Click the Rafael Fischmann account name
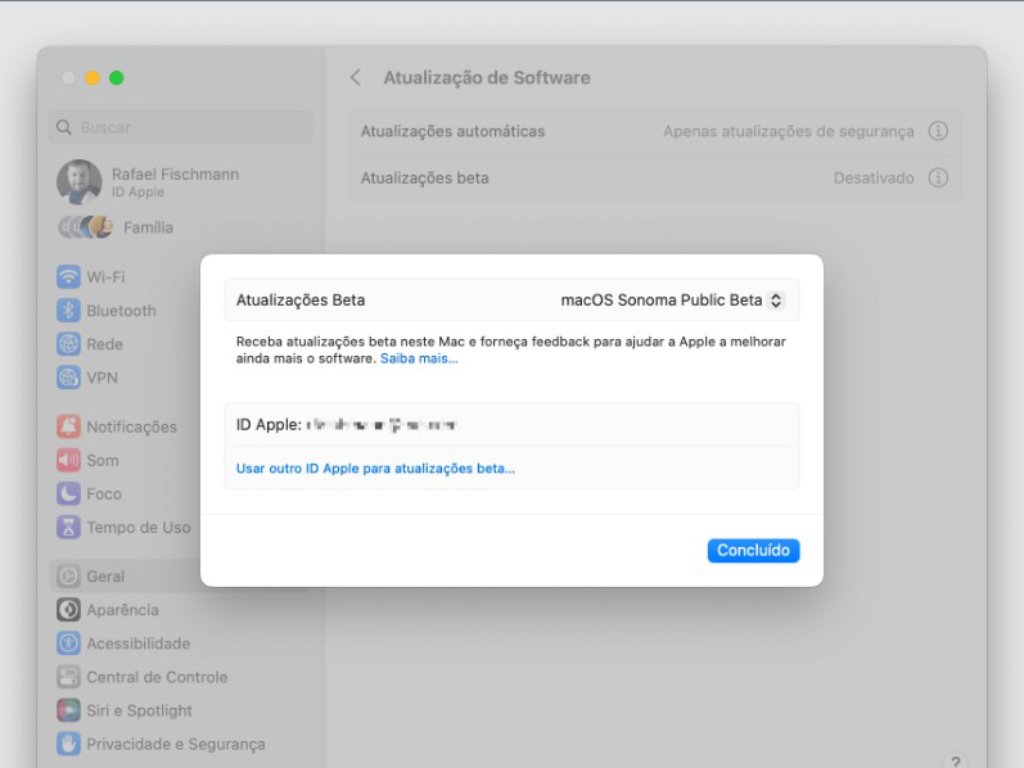The width and height of the screenshot is (1024, 768). [x=175, y=174]
